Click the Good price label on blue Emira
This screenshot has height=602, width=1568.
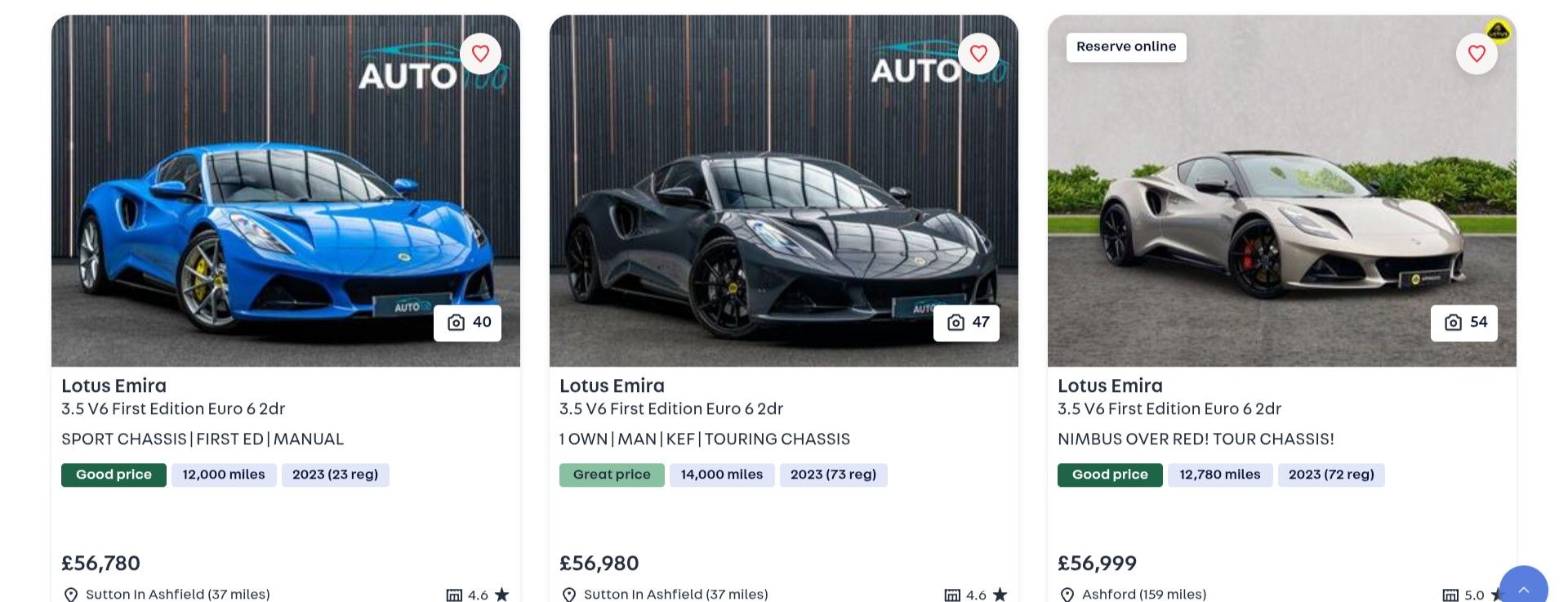[x=114, y=475]
